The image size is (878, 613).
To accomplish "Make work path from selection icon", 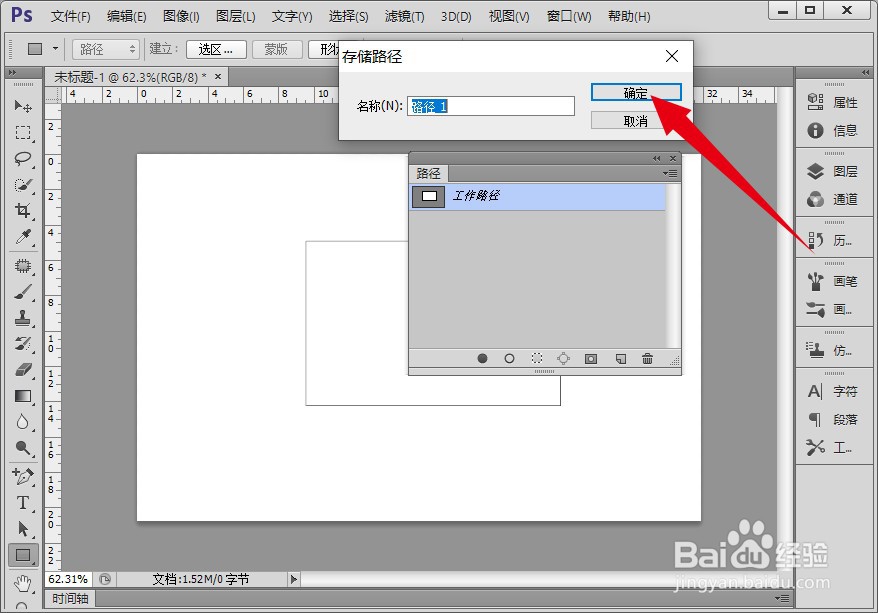I will [x=563, y=358].
